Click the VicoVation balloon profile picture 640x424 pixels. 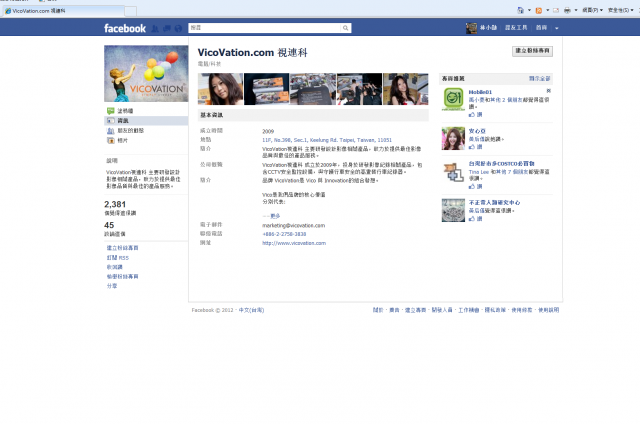click(x=146, y=73)
